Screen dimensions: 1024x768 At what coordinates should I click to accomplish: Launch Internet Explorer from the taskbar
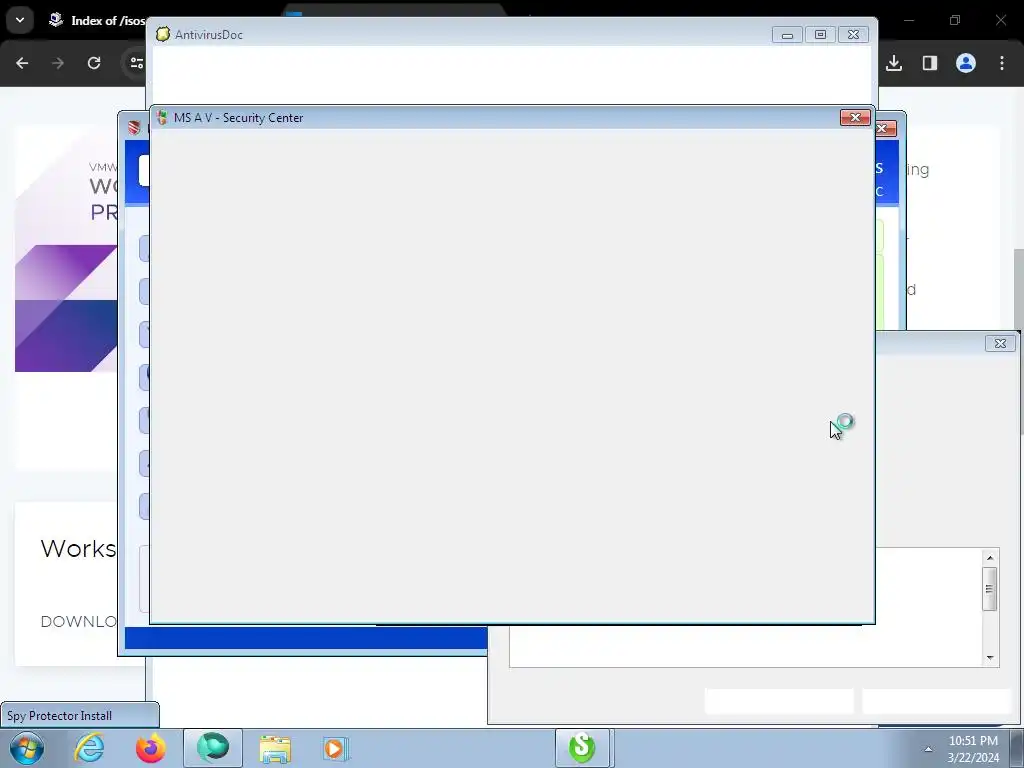click(89, 748)
